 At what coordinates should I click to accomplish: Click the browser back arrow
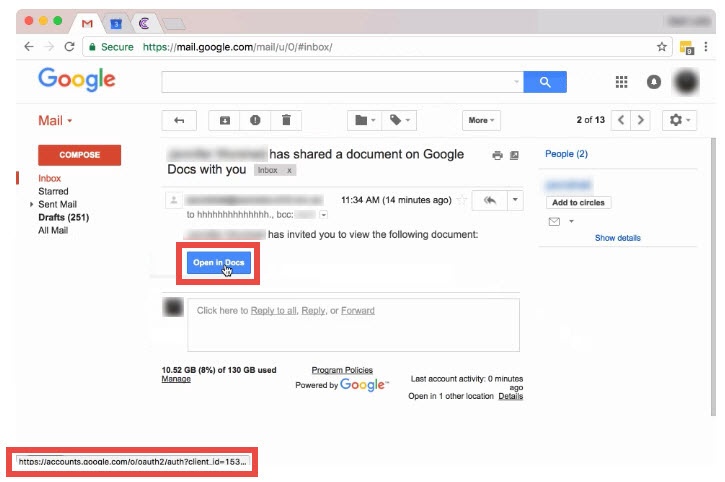(x=29, y=47)
